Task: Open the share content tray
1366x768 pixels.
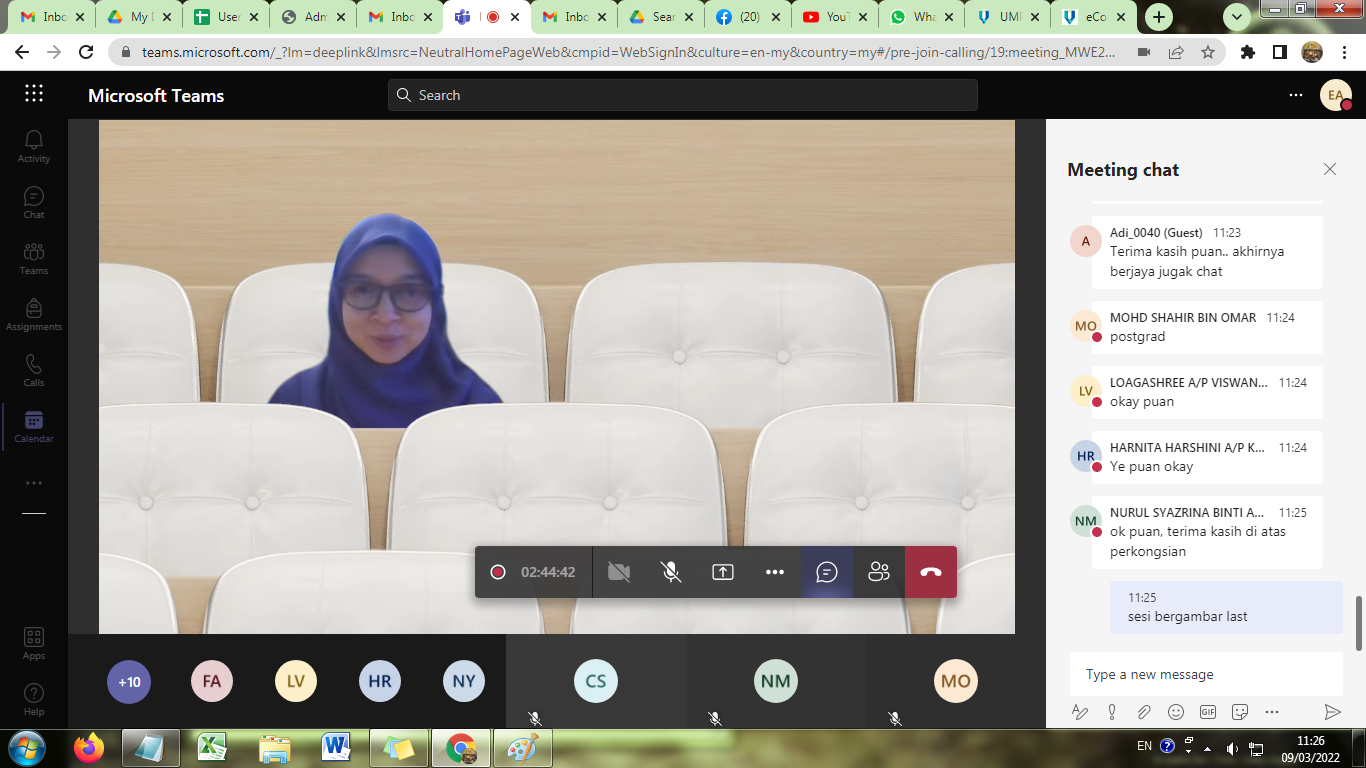Action: pos(723,572)
